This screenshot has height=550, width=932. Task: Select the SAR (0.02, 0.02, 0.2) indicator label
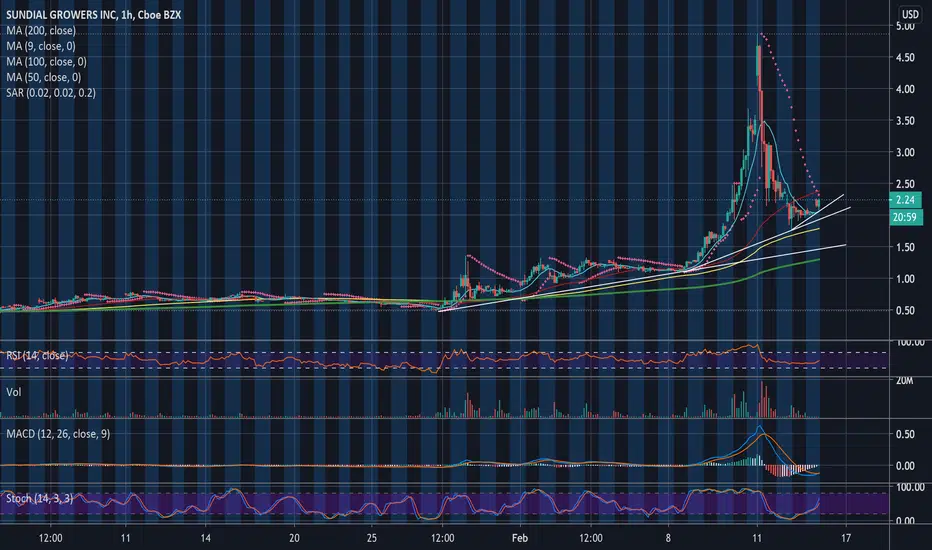pos(51,92)
